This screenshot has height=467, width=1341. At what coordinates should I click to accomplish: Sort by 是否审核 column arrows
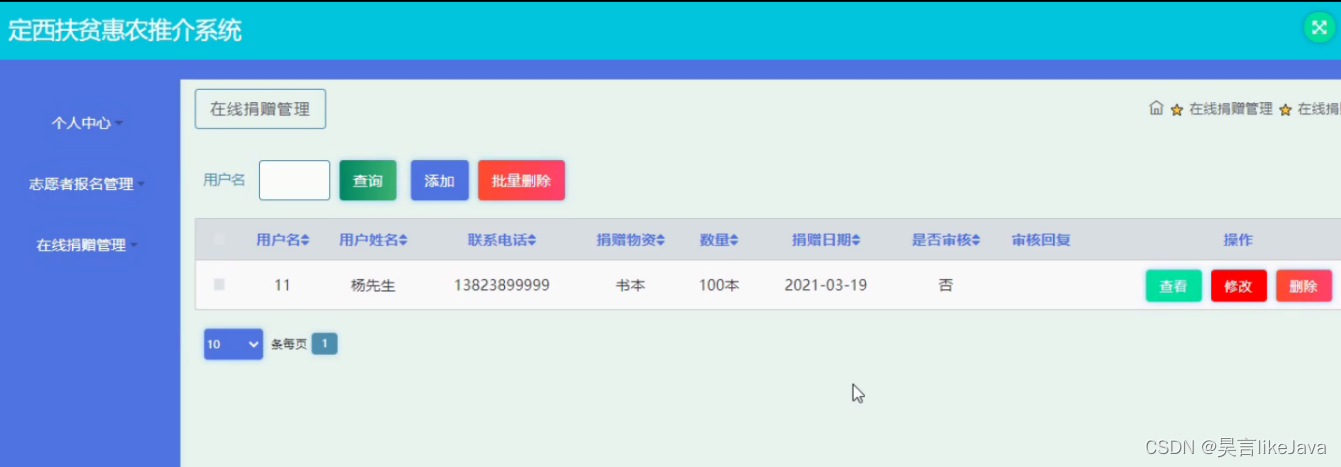tap(976, 240)
